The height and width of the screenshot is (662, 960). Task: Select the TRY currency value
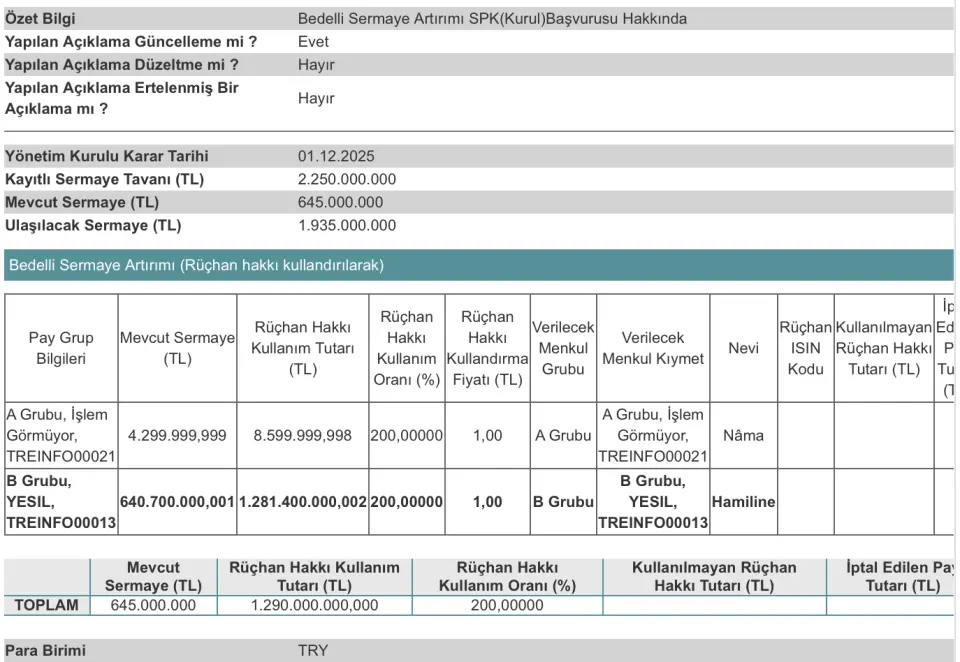click(x=313, y=651)
